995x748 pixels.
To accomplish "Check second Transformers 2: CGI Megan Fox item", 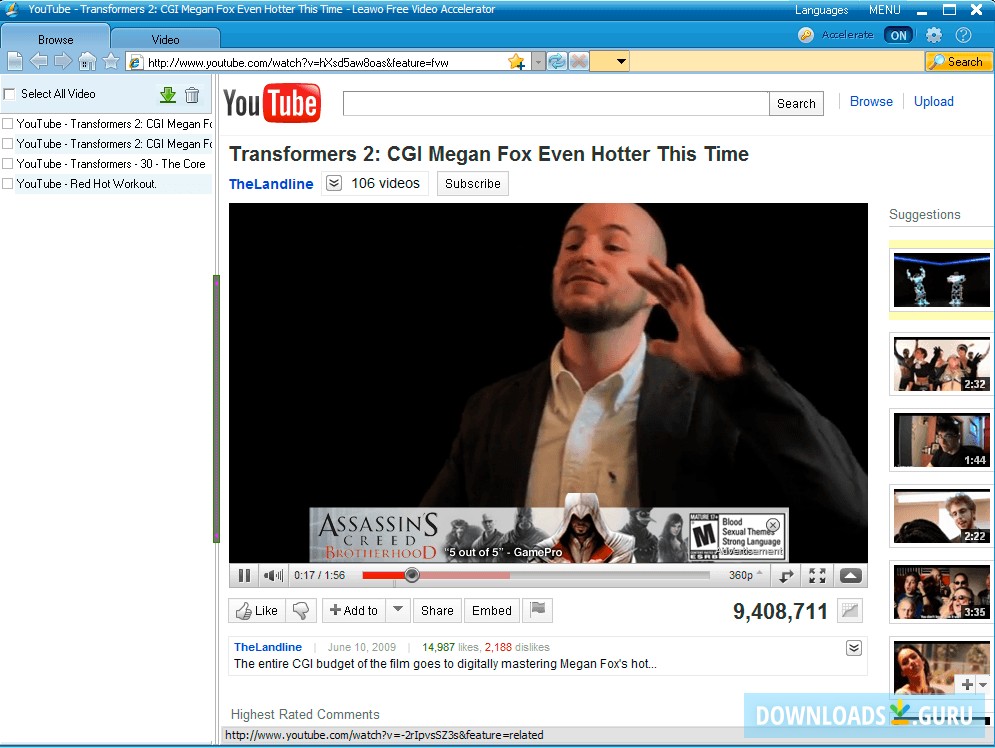I will (8, 143).
